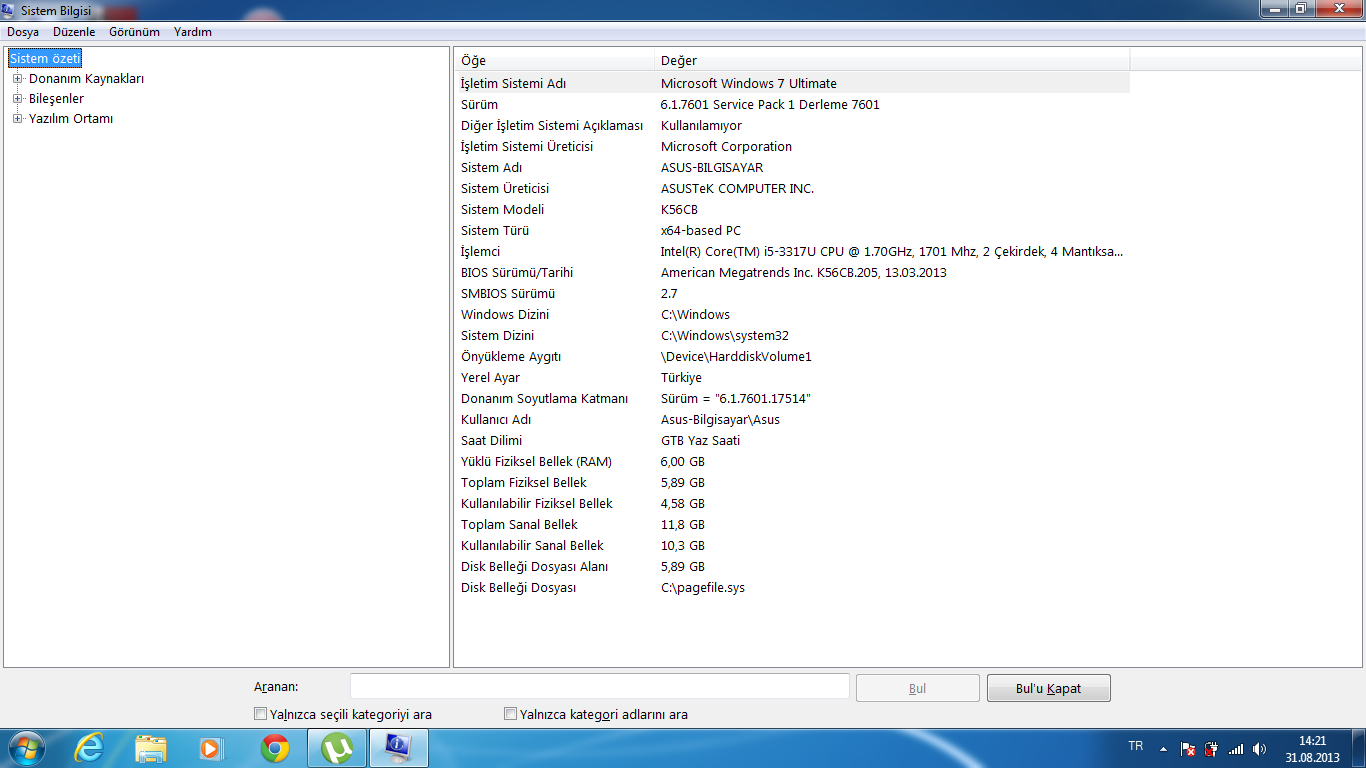Select the Donanım Soyutlama Katmanı row
Viewport: 1366px width, 768px height.
(793, 398)
